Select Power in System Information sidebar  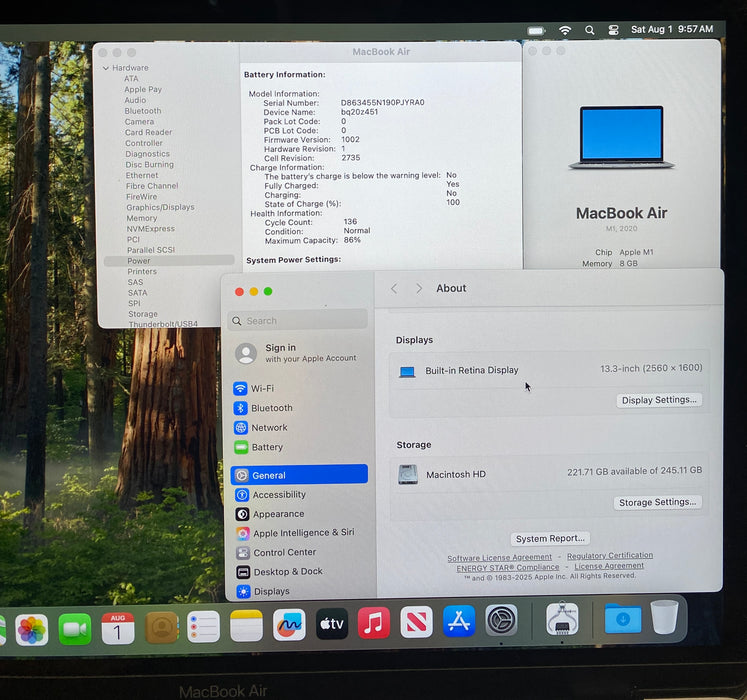[169, 261]
